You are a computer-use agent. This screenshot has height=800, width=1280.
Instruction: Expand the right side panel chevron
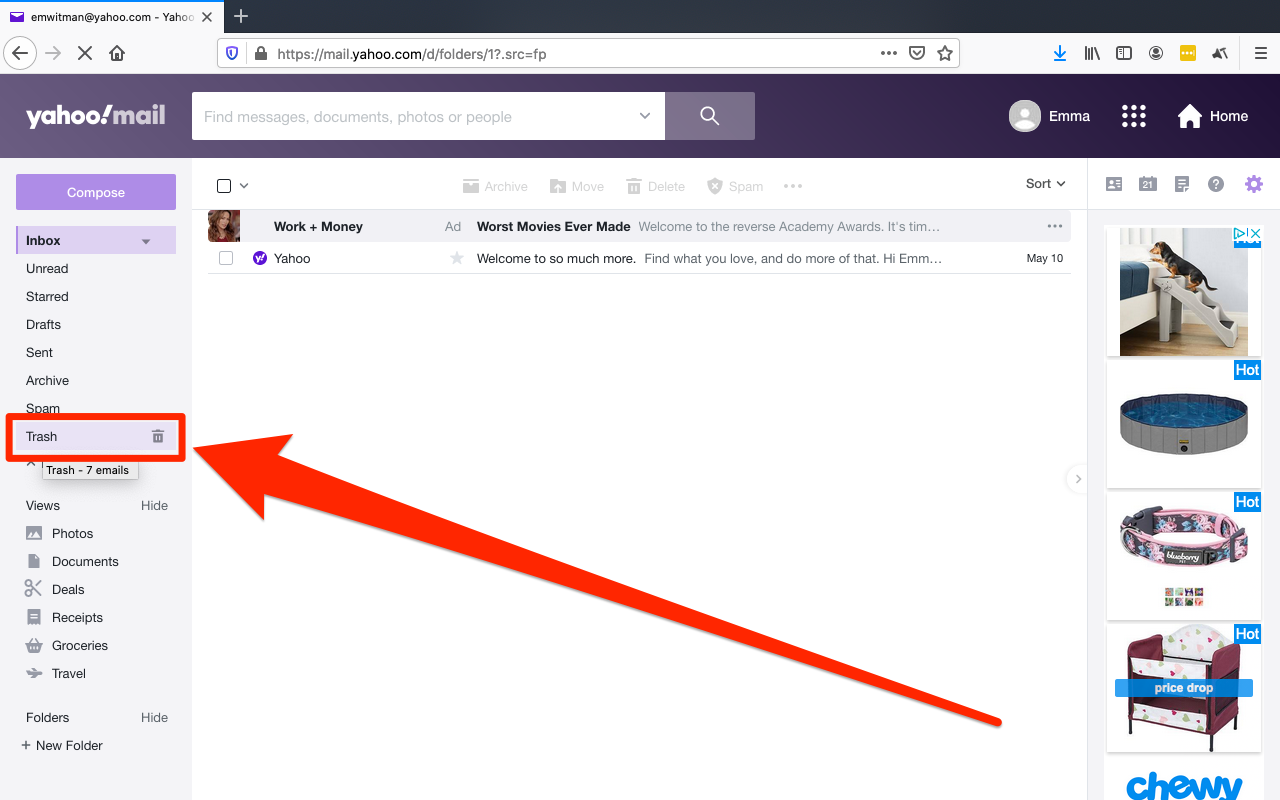(x=1078, y=479)
